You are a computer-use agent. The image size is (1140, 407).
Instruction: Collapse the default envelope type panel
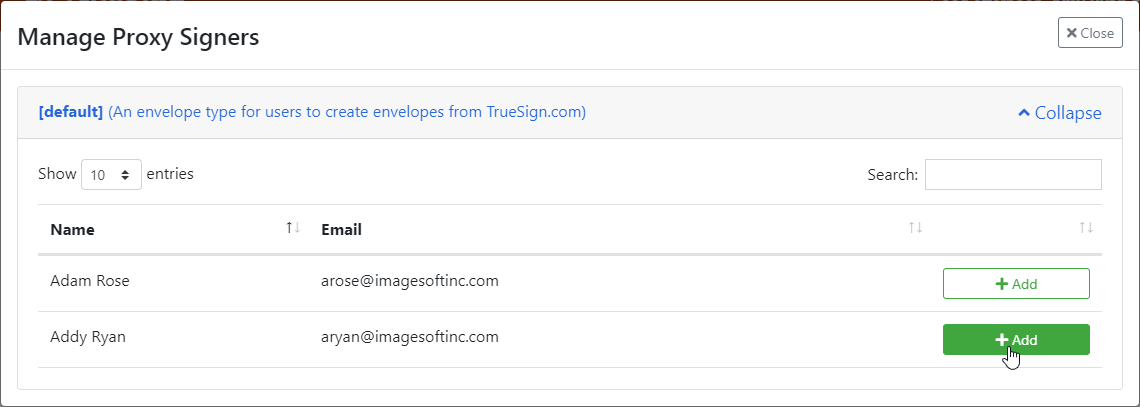[x=1059, y=113]
